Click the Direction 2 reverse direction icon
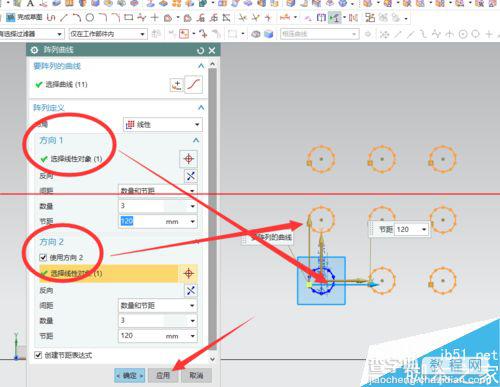The image size is (500, 387). [190, 291]
